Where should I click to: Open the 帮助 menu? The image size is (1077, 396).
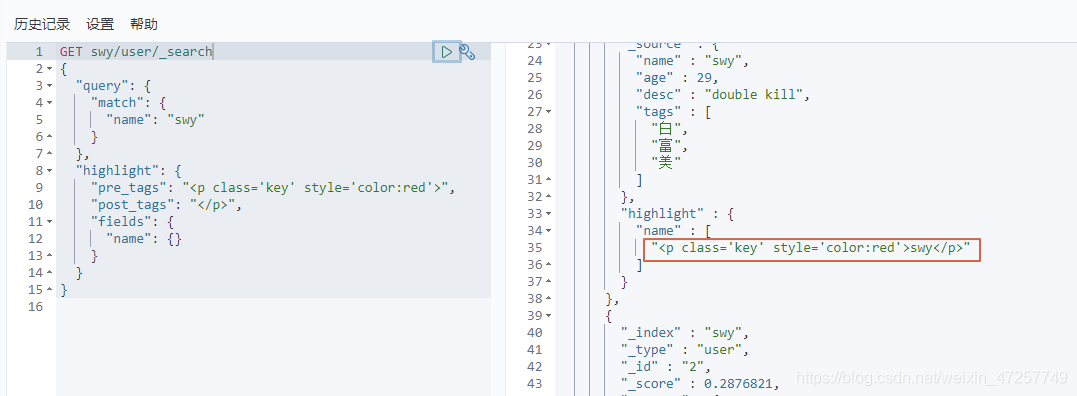(x=144, y=24)
